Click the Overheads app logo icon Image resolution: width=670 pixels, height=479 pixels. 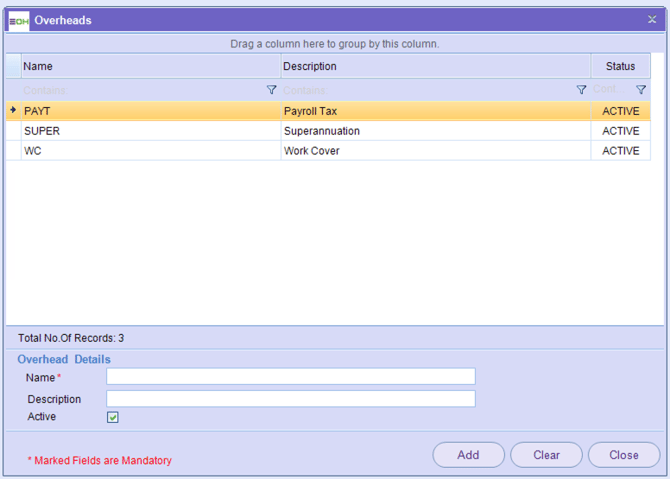click(18, 20)
